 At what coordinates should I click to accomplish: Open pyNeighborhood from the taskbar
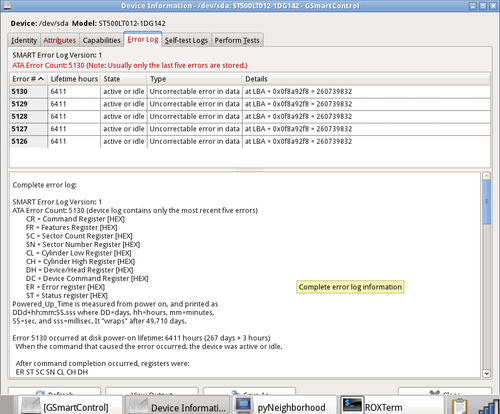284,406
